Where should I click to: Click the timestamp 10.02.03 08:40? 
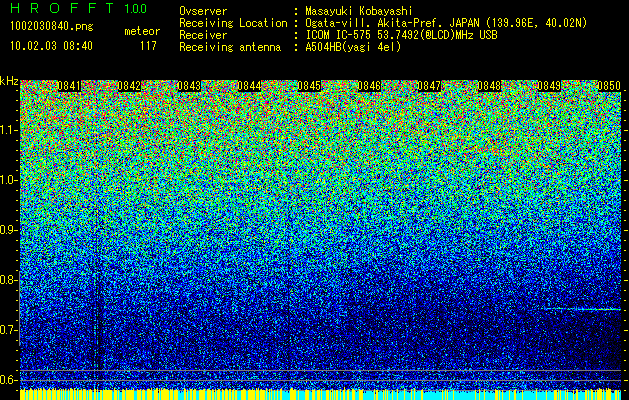[51, 46]
